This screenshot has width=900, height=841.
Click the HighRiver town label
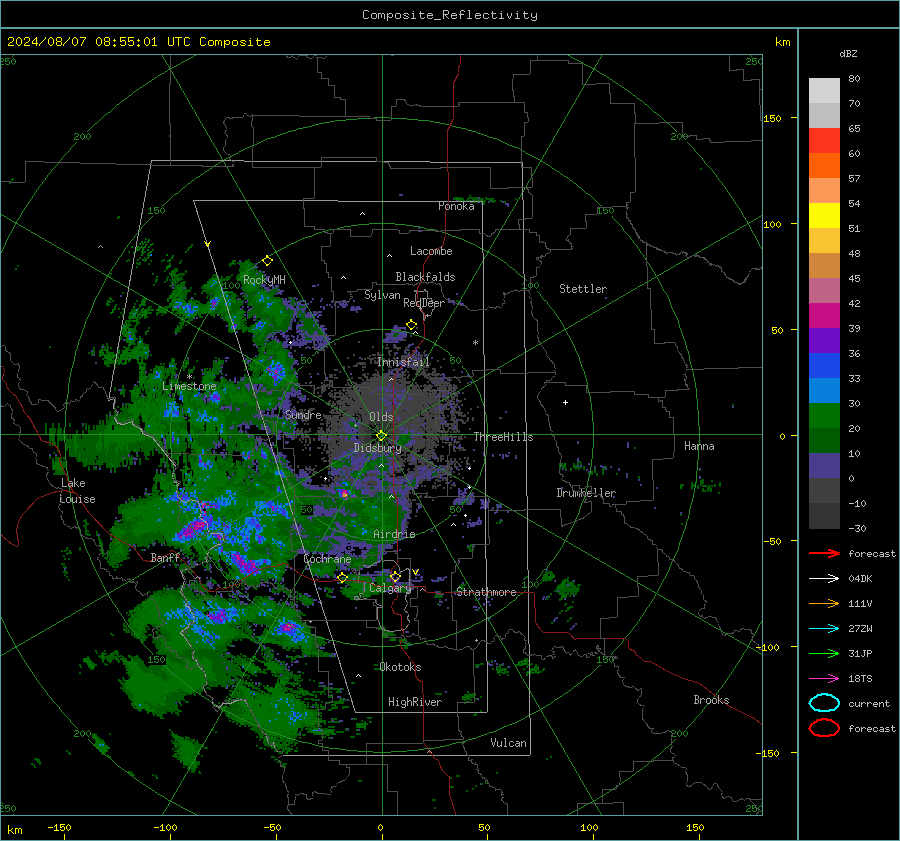coord(415,702)
